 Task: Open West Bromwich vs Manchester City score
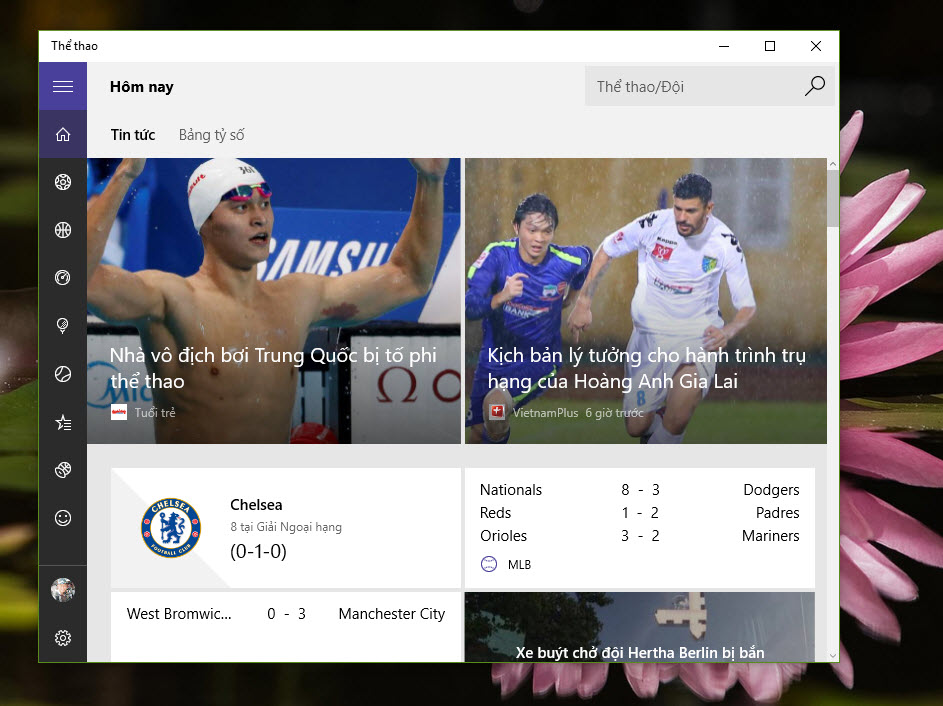coord(286,614)
